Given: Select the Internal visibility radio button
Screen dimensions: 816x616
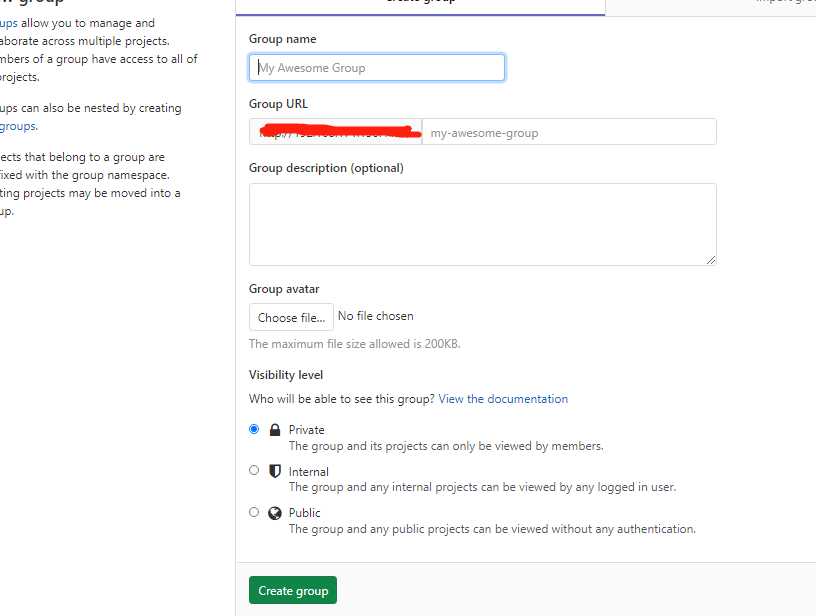Looking at the screenshot, I should coord(254,470).
